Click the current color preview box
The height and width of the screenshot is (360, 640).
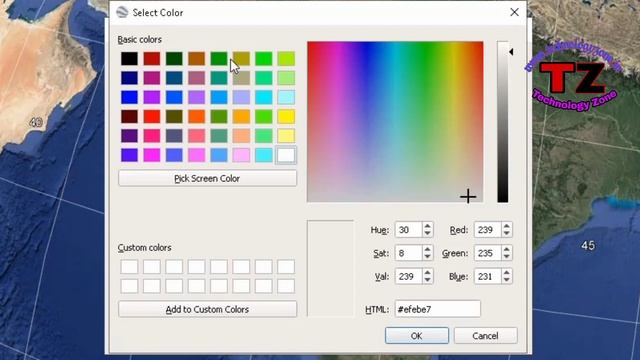pyautogui.click(x=330, y=268)
